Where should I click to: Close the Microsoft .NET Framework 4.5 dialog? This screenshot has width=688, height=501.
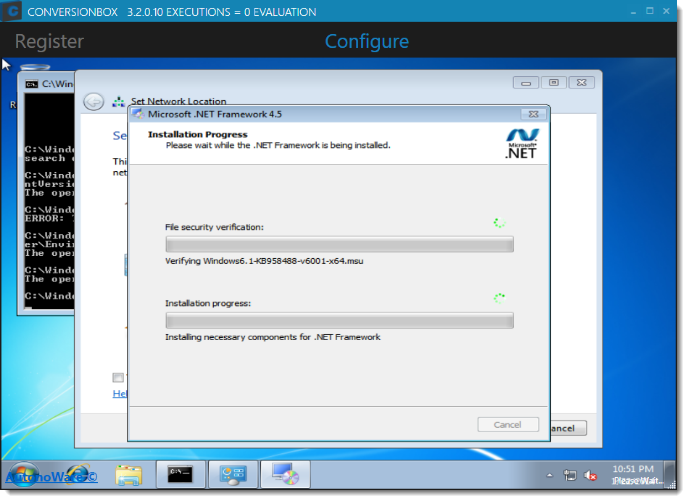point(533,114)
